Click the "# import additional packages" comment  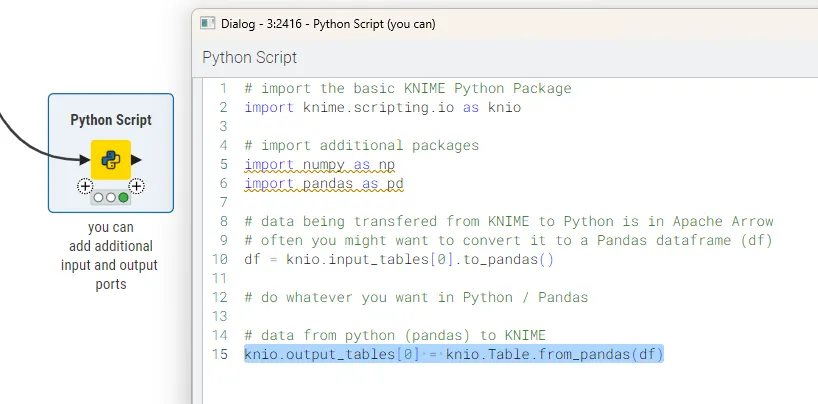tap(362, 145)
